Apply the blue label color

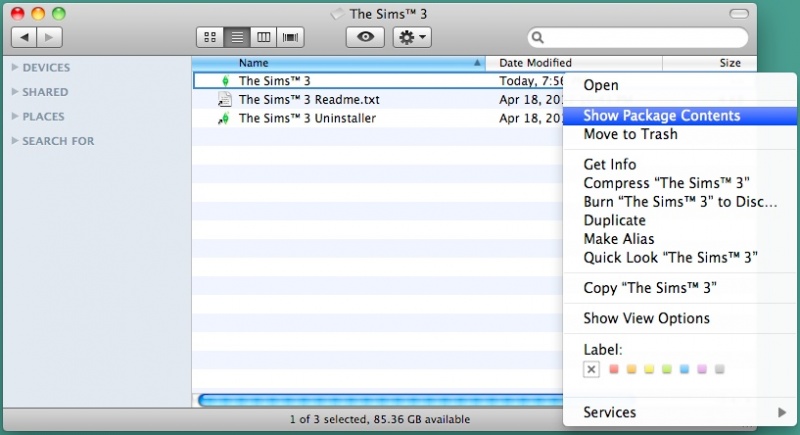point(684,369)
